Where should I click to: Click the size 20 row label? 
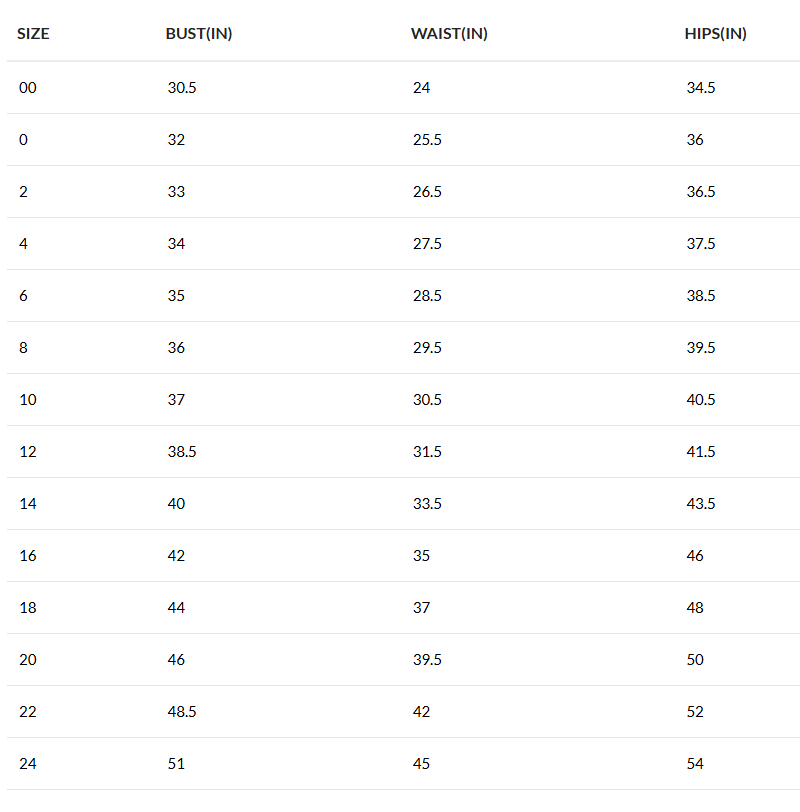pyautogui.click(x=28, y=660)
